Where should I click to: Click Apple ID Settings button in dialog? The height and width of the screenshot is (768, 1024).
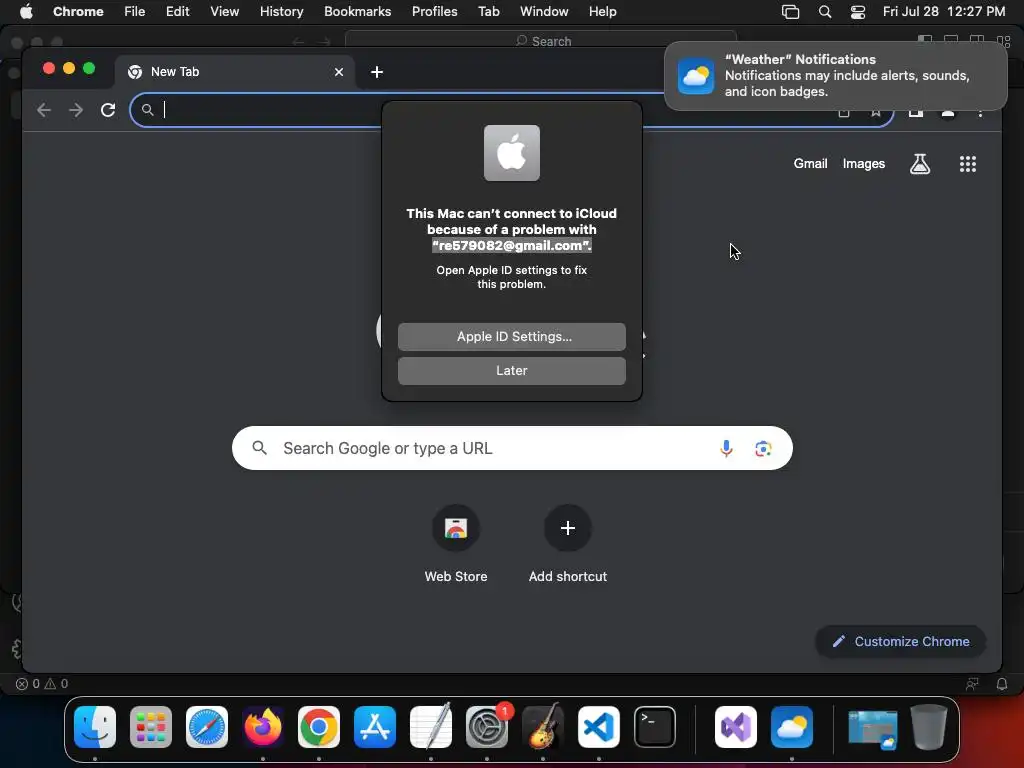click(511, 336)
